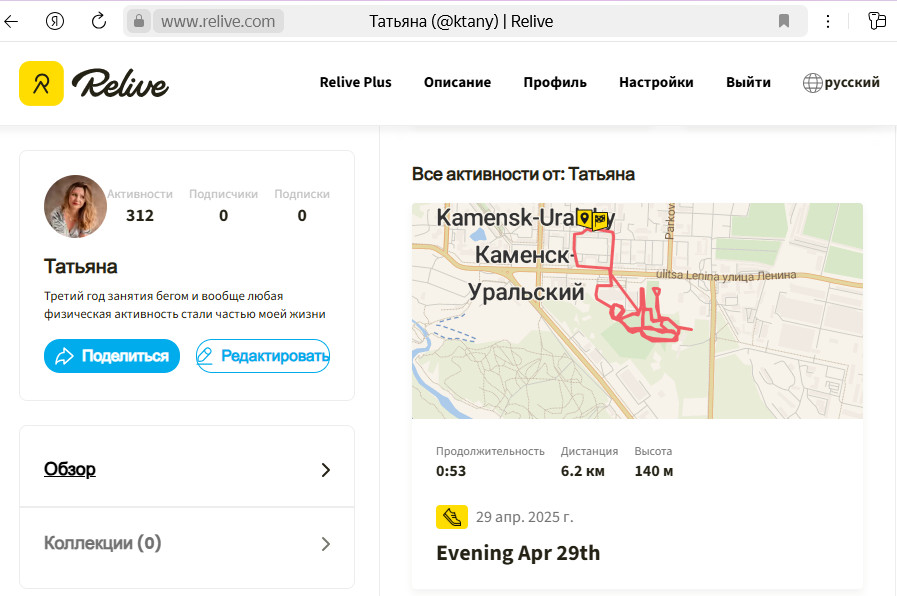Expand Коллекции using its chevron arrow
Screen dimensions: 897x596
coord(326,543)
